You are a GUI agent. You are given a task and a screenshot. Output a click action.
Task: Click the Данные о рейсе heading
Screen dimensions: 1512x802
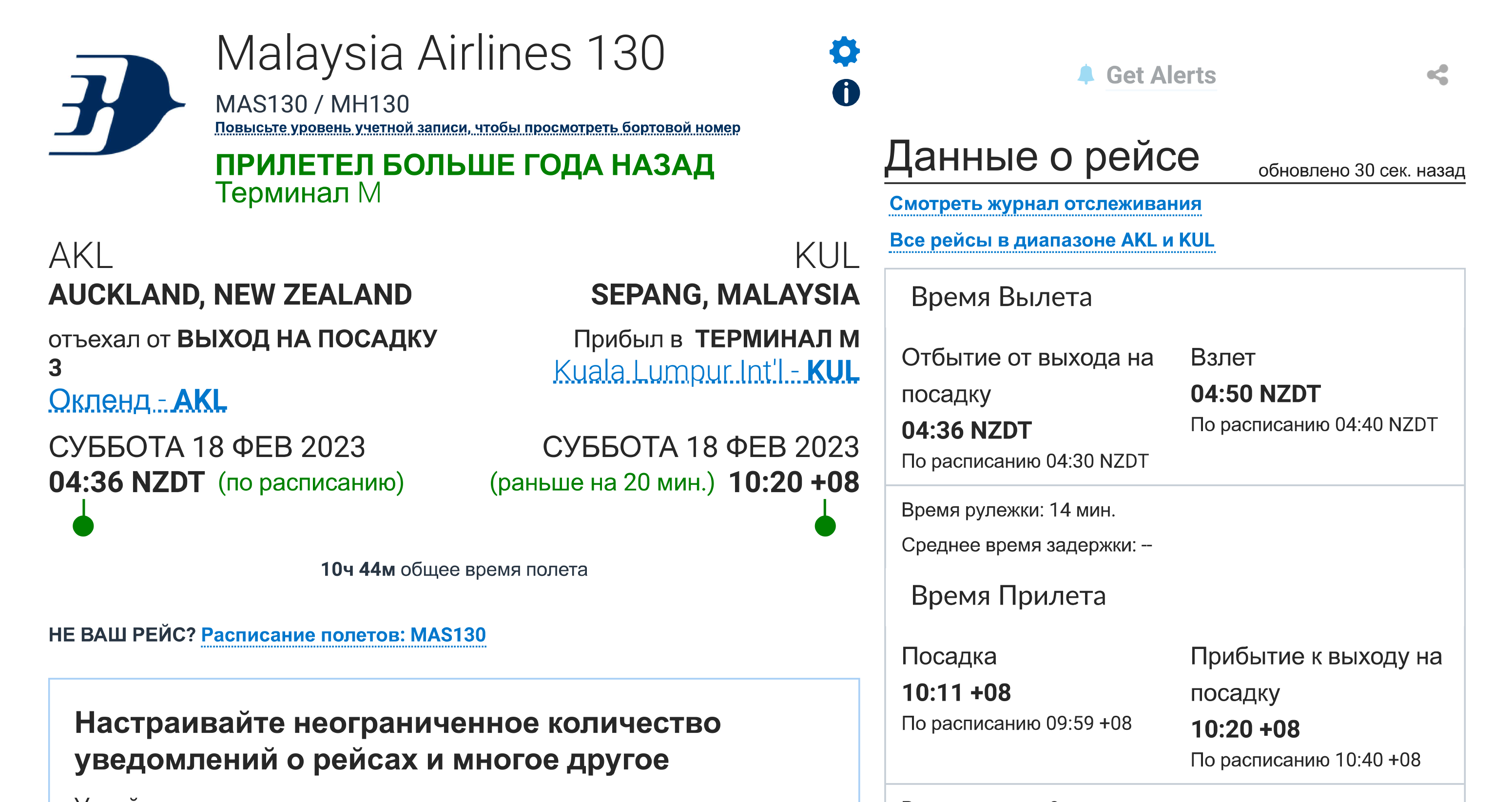pyautogui.click(x=1042, y=156)
